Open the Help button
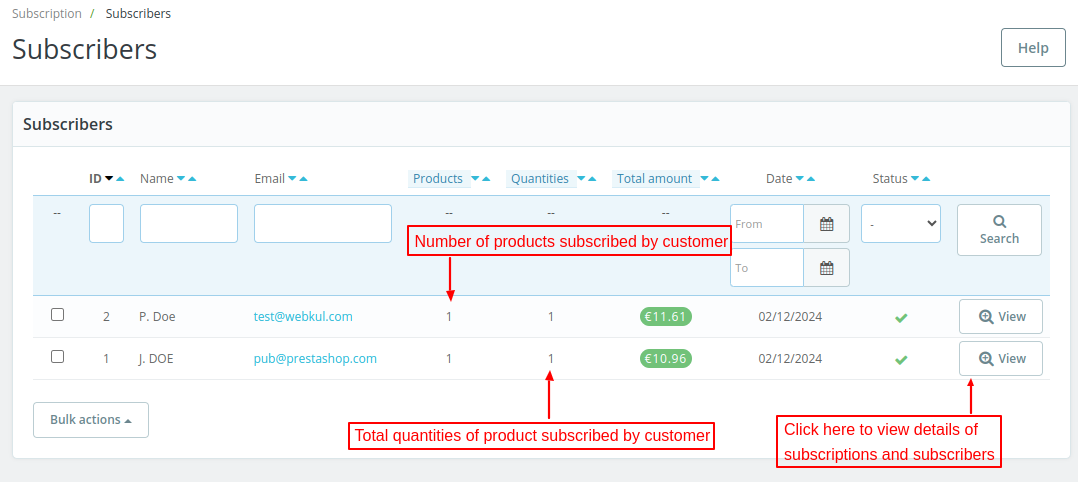The image size is (1078, 482). [1033, 48]
